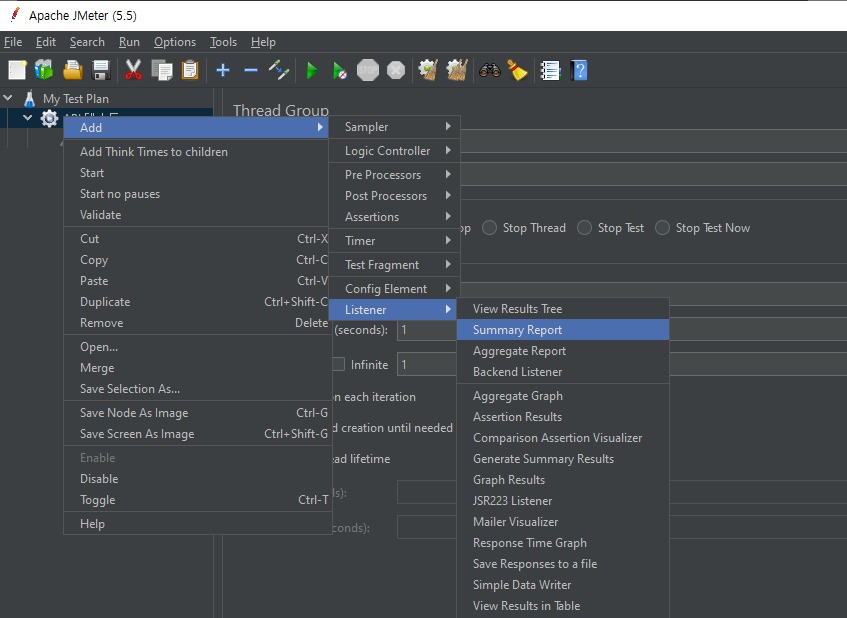Click Validate in context menu

(196, 214)
